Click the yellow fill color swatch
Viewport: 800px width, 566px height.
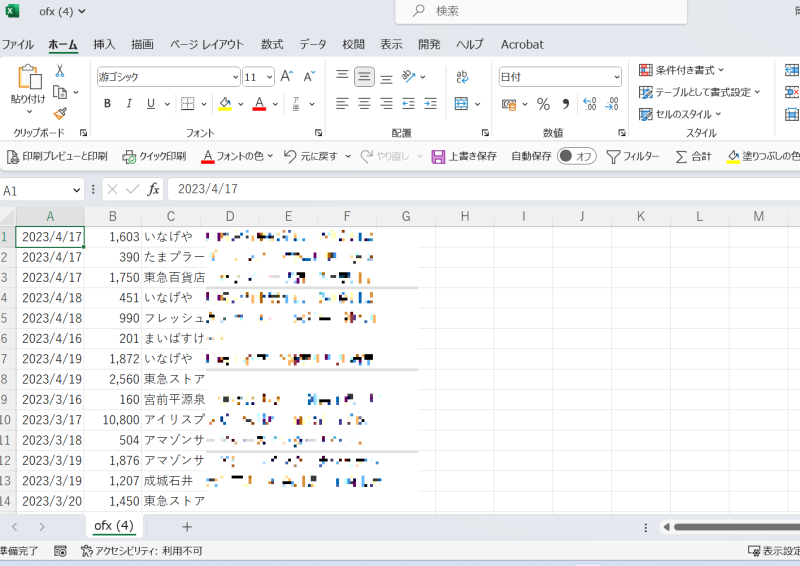click(x=225, y=104)
